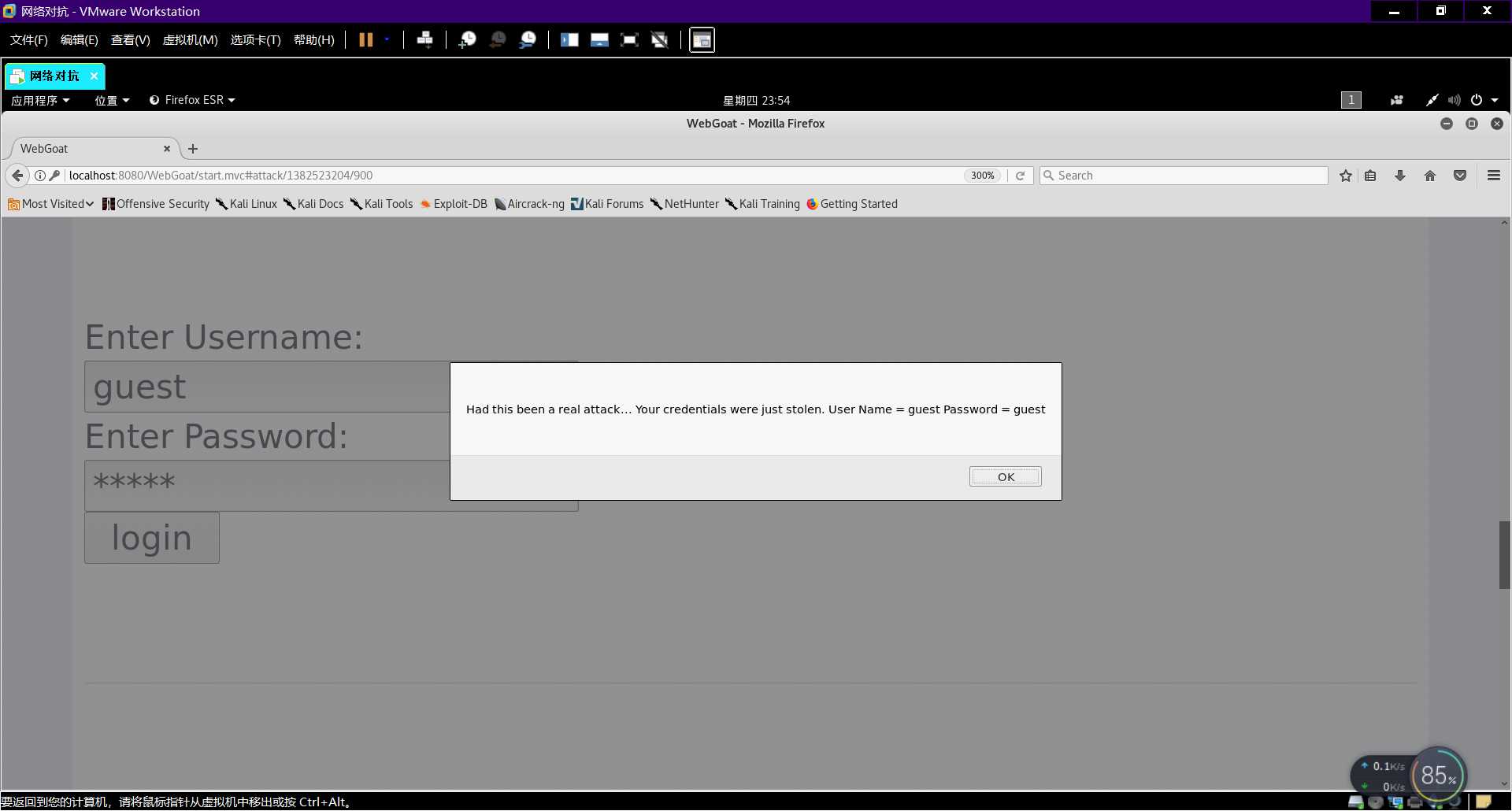This screenshot has height=811, width=1512.
Task: Select workspace 1 indicator in top panel
Action: click(x=1351, y=100)
